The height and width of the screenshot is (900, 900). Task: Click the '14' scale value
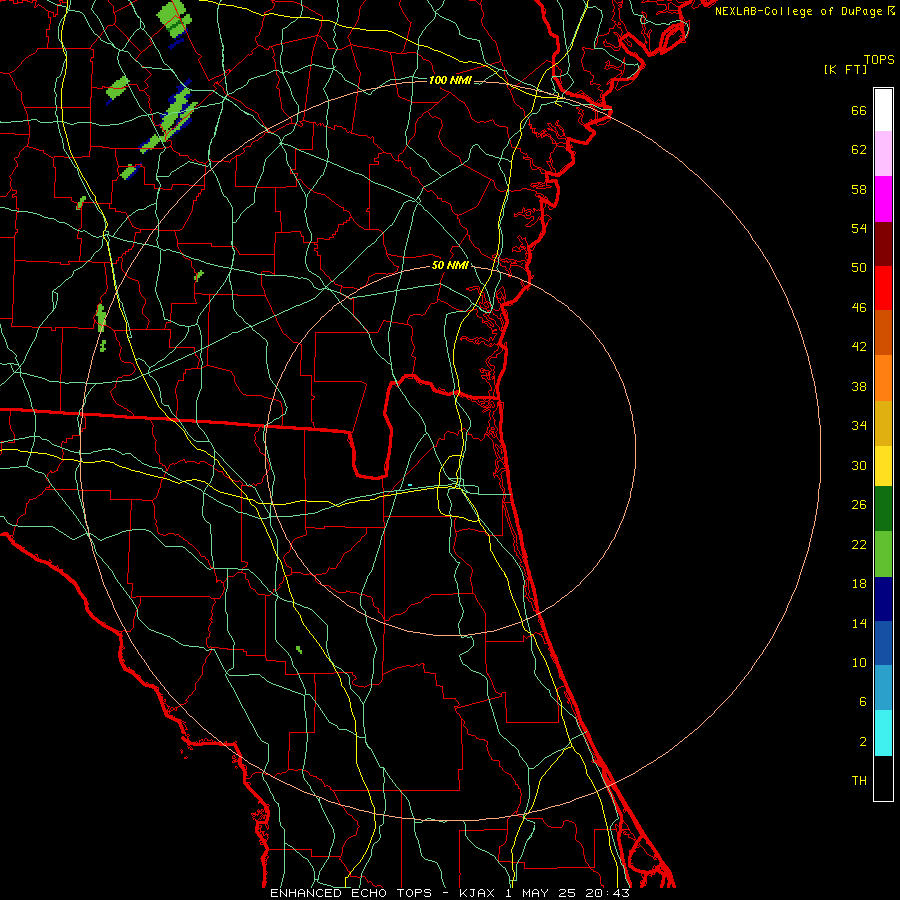[859, 623]
